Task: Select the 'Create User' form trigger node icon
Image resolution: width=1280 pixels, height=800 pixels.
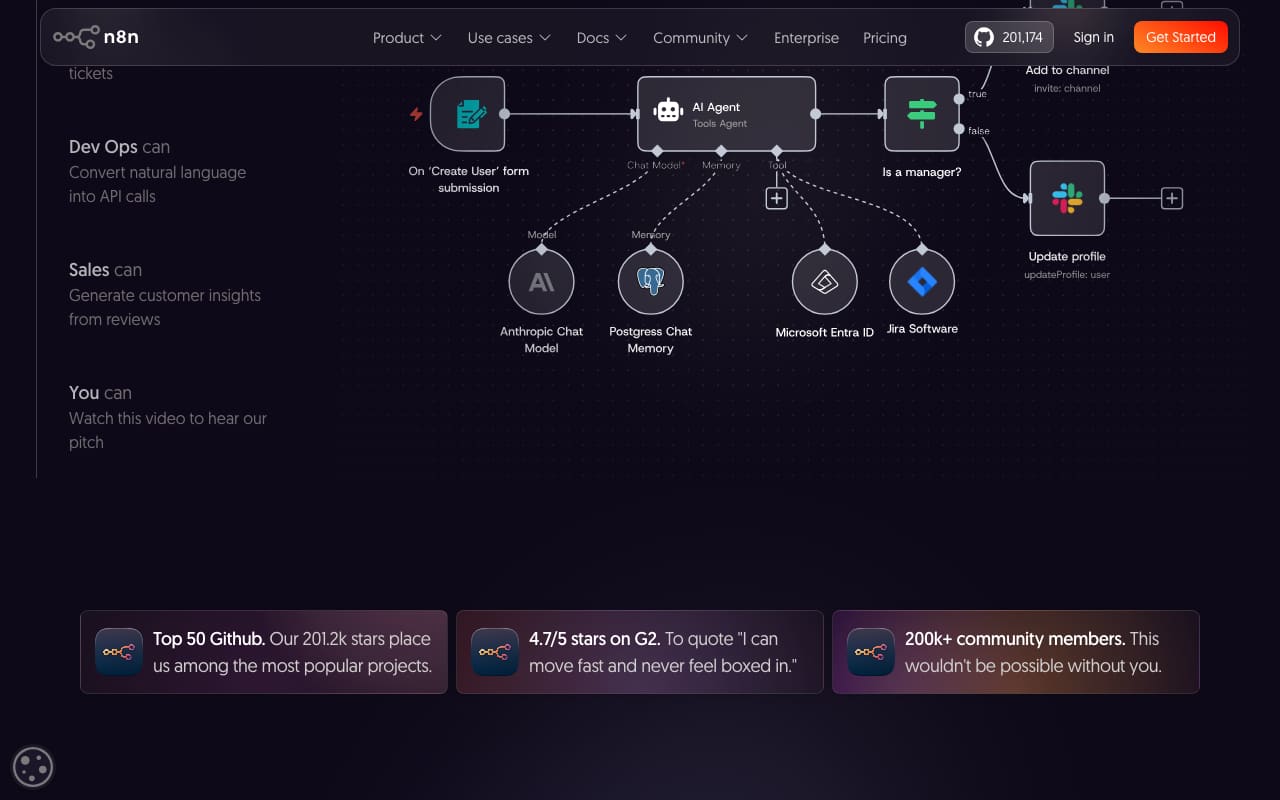Action: [x=467, y=114]
